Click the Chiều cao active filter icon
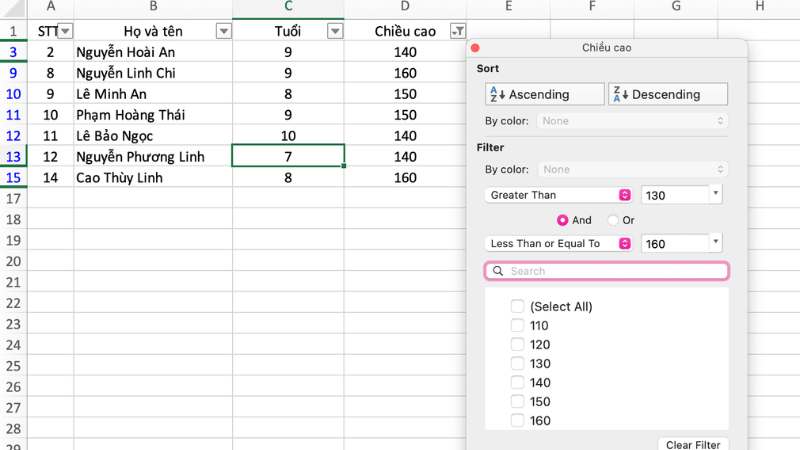 (458, 31)
